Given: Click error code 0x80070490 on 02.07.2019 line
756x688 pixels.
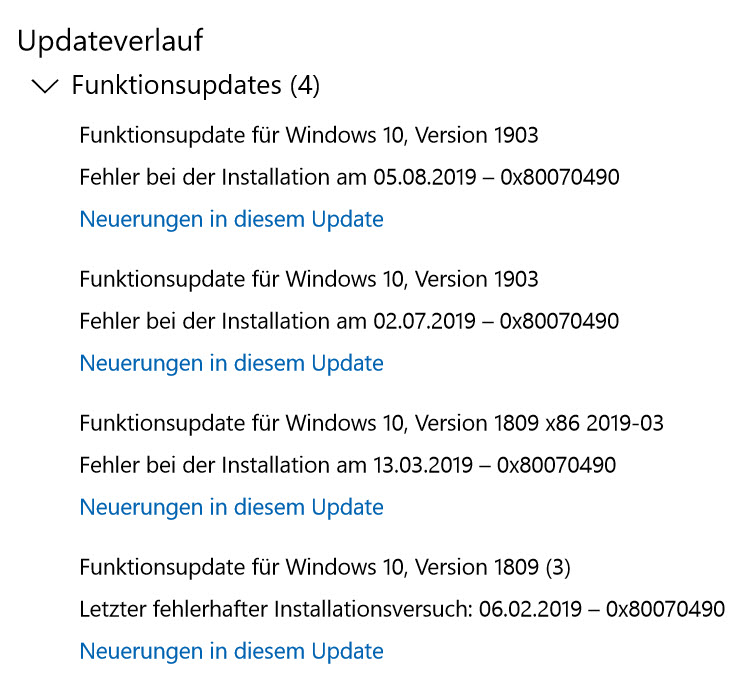Looking at the screenshot, I should (x=559, y=321).
